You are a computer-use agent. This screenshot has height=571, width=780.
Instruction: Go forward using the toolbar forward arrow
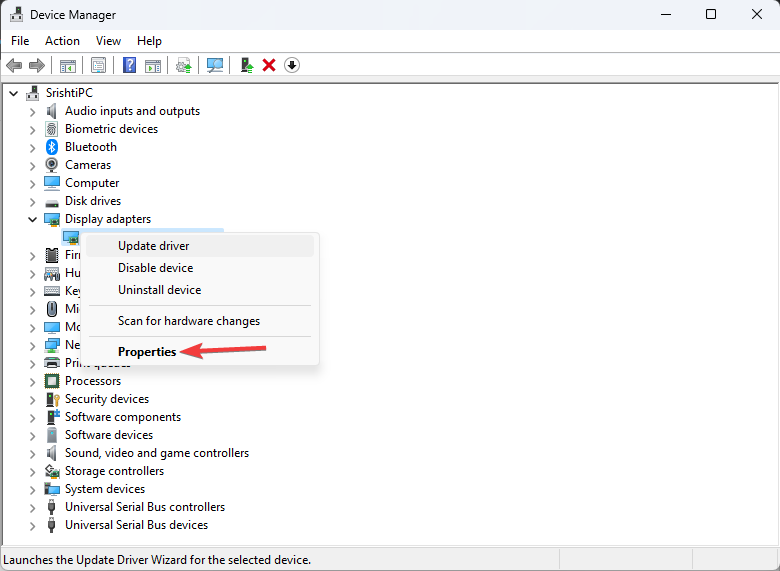[x=37, y=65]
